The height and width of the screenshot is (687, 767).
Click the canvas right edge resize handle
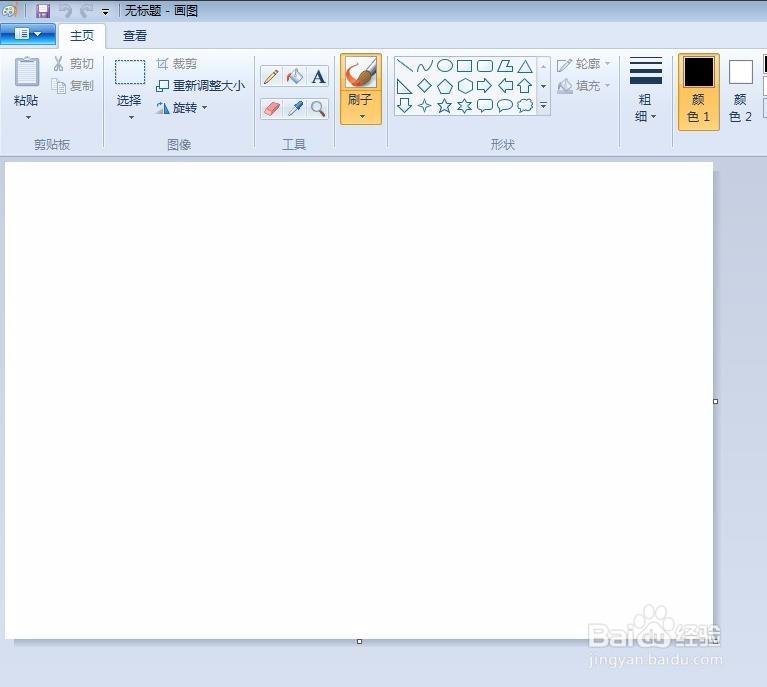click(x=716, y=401)
